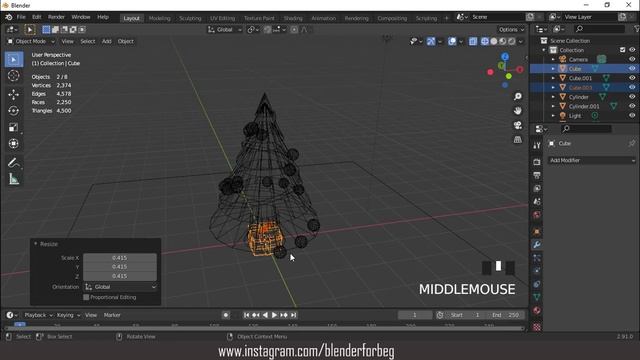Viewport: 640px width, 360px height.
Task: Choose the Annotate tool
Action: [x=13, y=163]
